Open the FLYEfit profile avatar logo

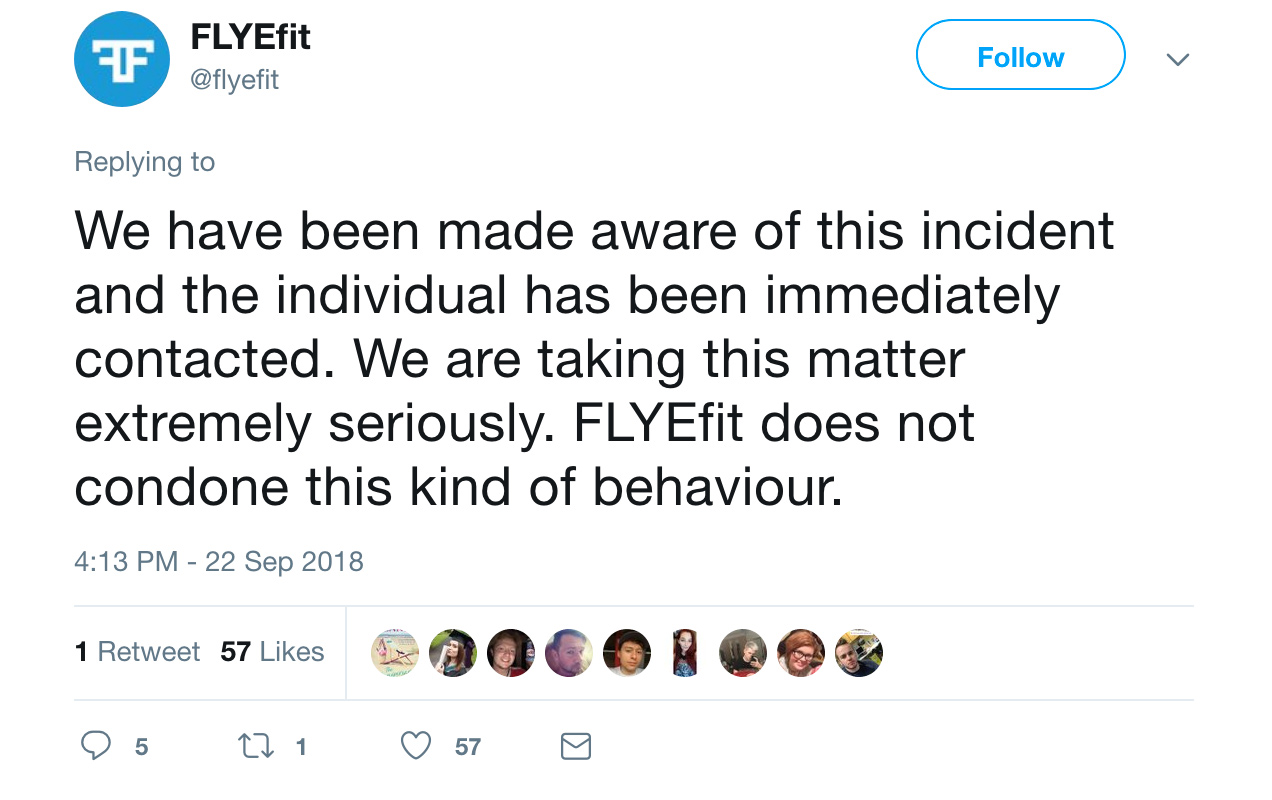coord(121,59)
